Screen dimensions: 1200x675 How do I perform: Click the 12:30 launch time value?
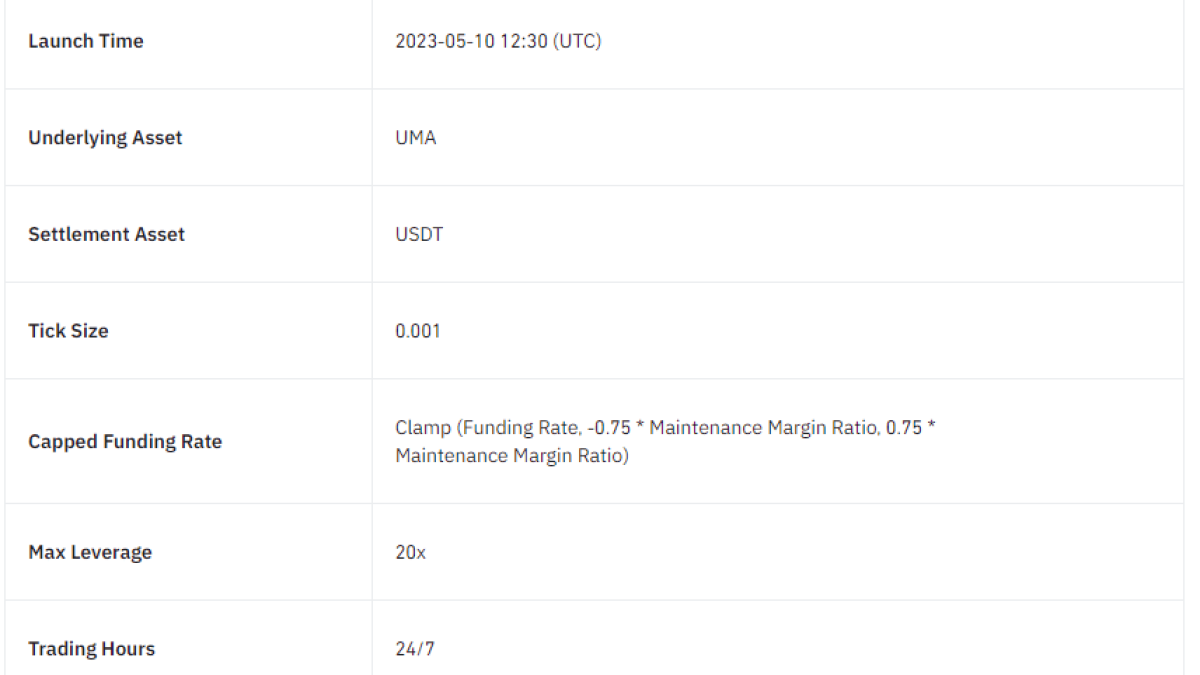click(527, 41)
